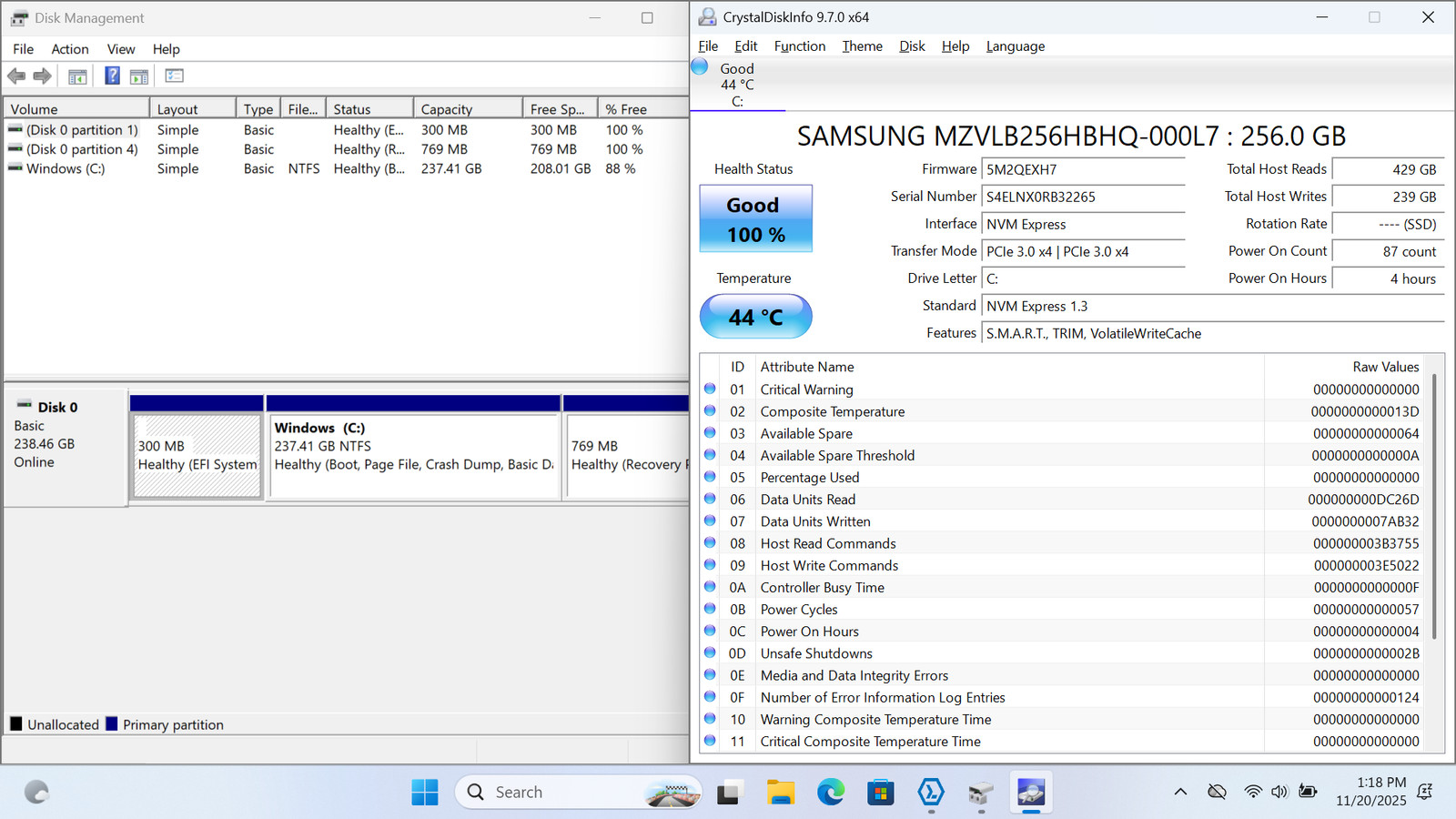This screenshot has height=819, width=1456.
Task: Select the 769 MB Recovery partition block
Action: pyautogui.click(x=627, y=455)
